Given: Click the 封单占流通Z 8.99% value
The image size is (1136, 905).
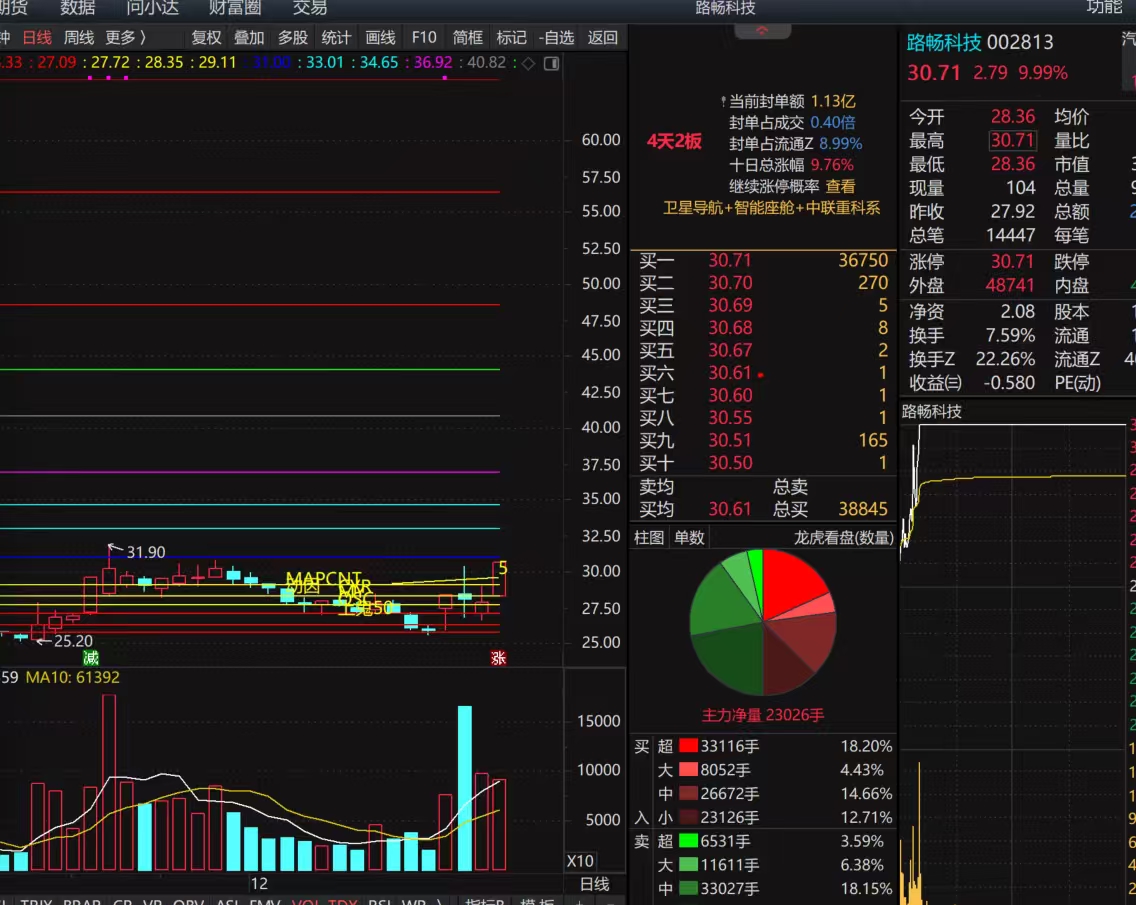Looking at the screenshot, I should point(840,143).
